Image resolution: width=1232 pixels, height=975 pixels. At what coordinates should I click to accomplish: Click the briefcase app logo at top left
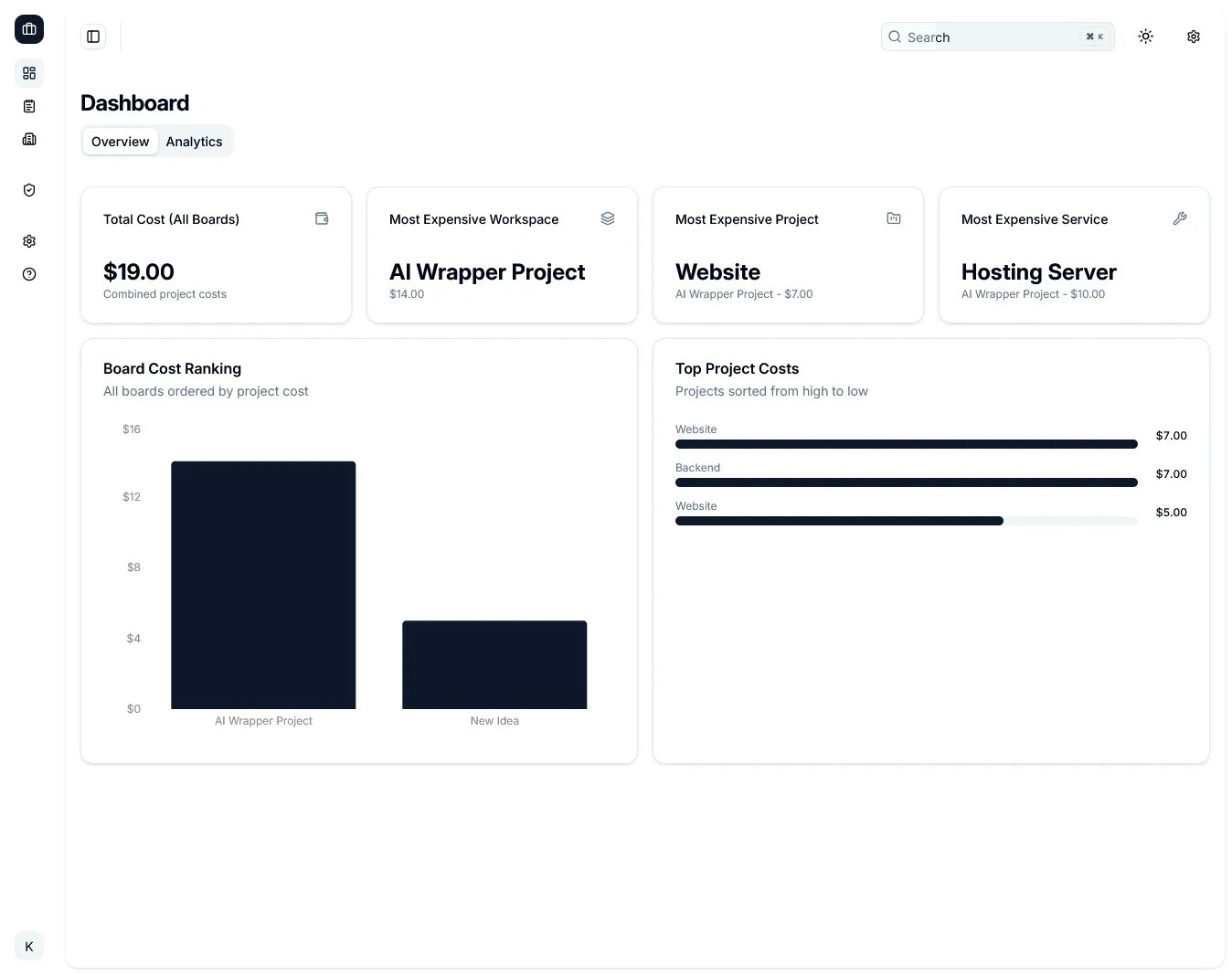pyautogui.click(x=28, y=28)
